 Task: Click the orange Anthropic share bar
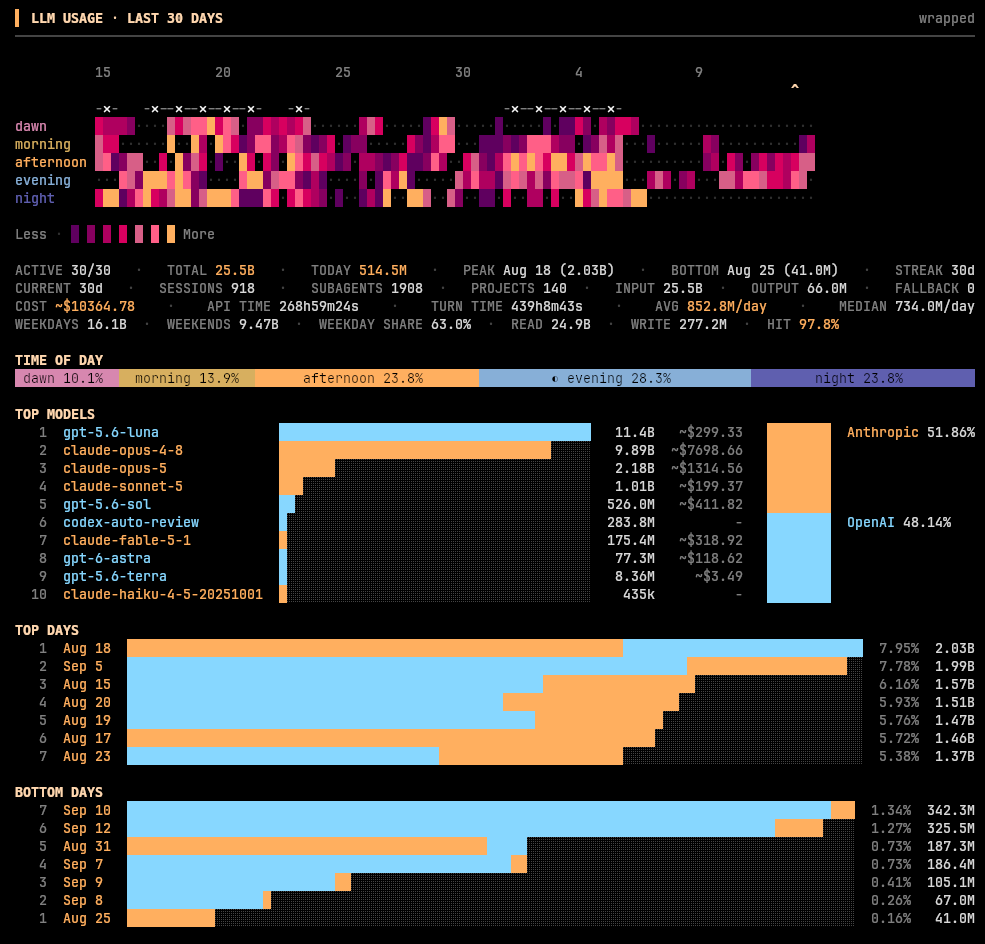[798, 468]
